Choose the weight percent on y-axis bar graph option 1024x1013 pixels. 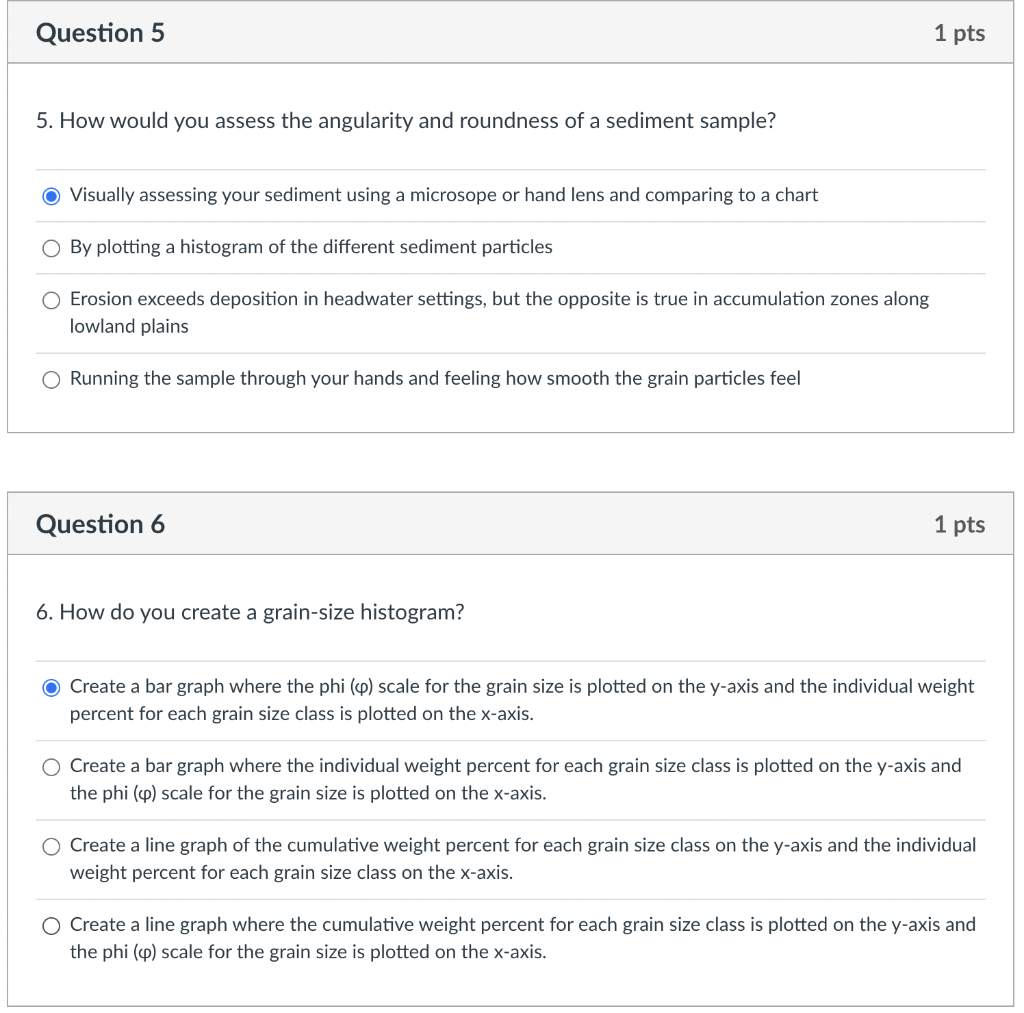click(x=51, y=767)
